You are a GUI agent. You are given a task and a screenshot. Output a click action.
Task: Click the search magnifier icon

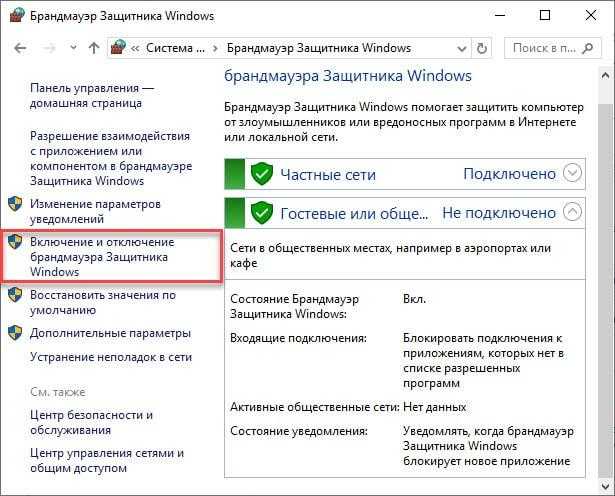[588, 48]
